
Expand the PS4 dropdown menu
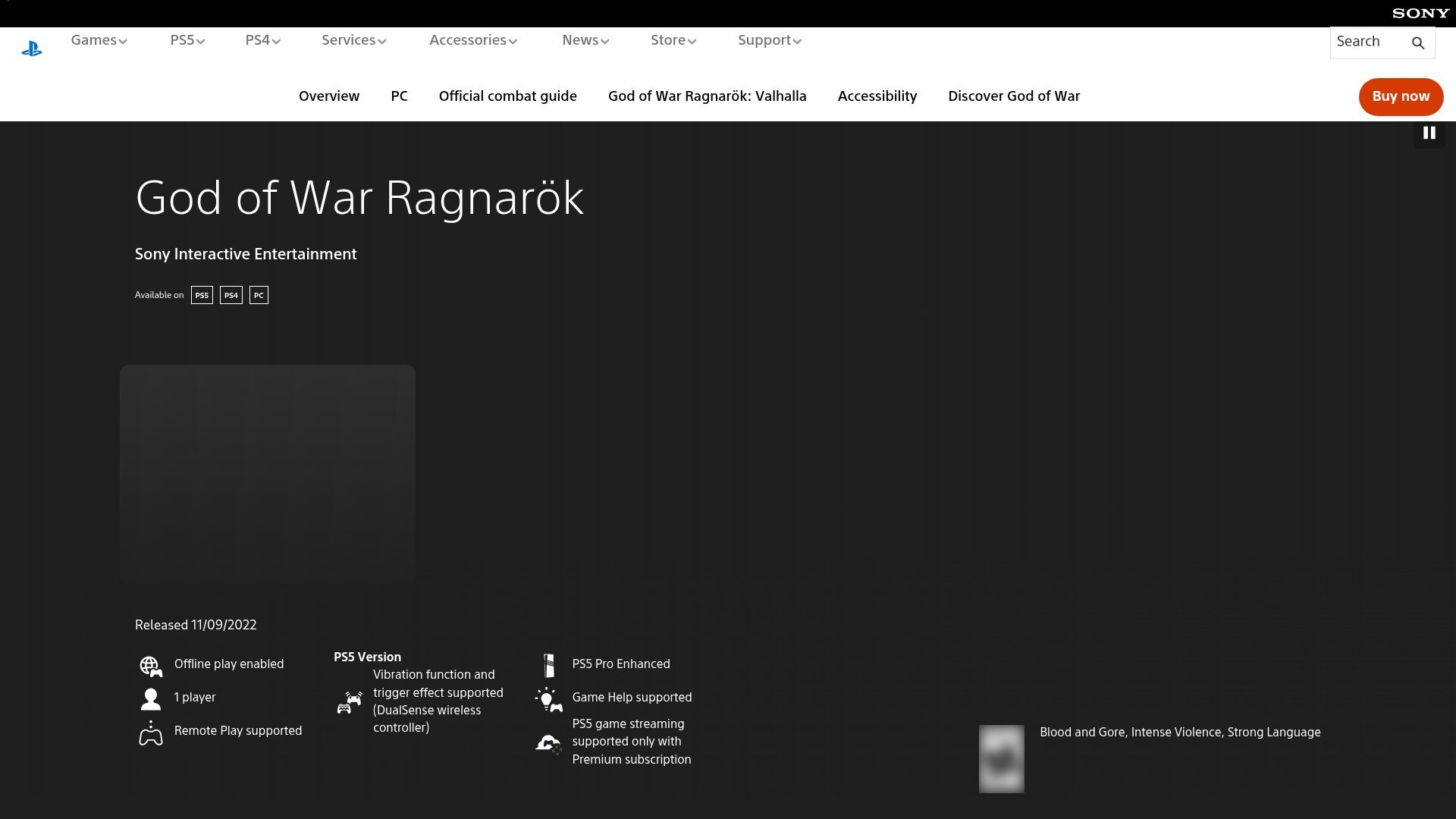[x=262, y=40]
